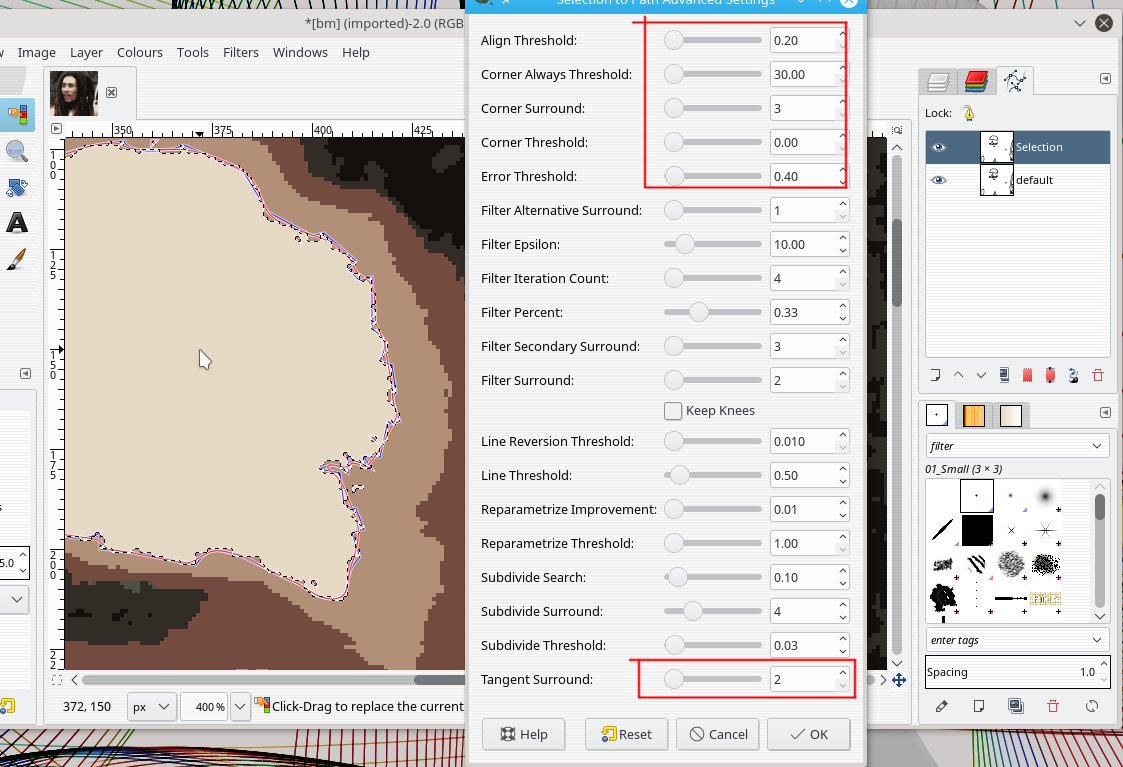Hide the Selection path via its eye icon
Image resolution: width=1123 pixels, height=767 pixels.
click(939, 147)
